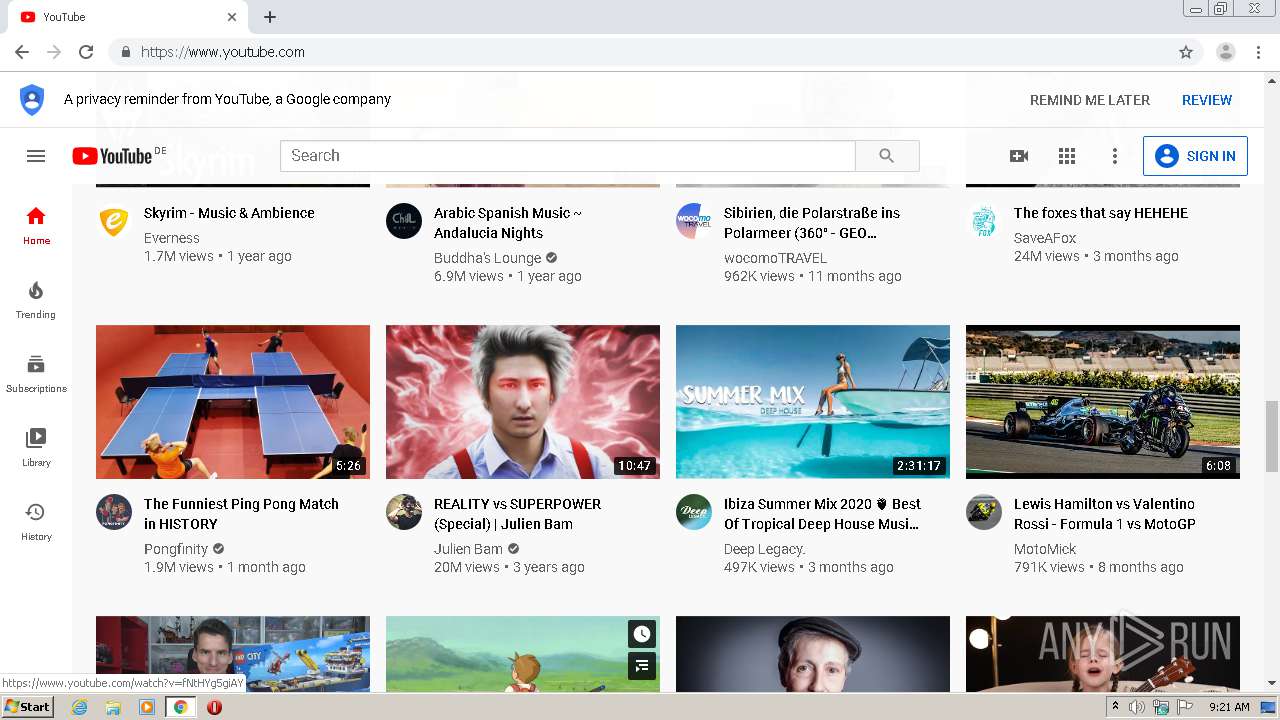
Task: Open the Everness channel avatar
Action: (x=114, y=222)
